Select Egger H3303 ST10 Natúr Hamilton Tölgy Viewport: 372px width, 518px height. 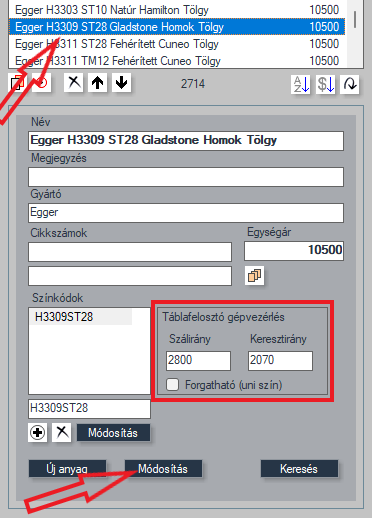pyautogui.click(x=177, y=10)
